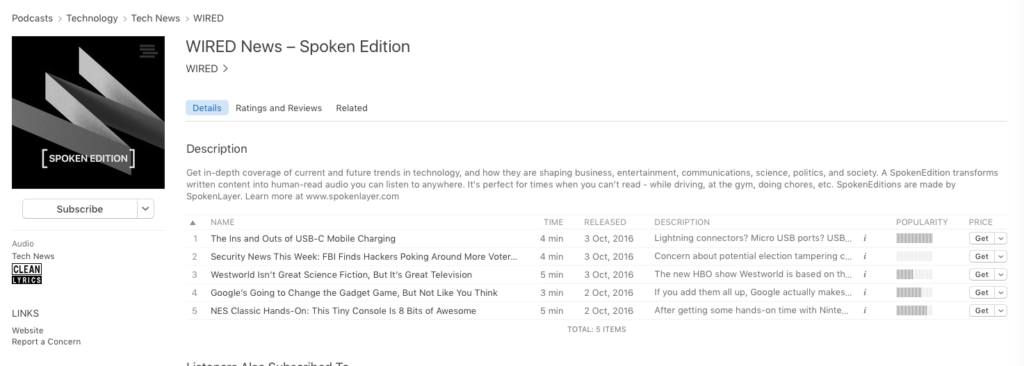
Task: Open info icon for Security News episode
Action: point(865,257)
